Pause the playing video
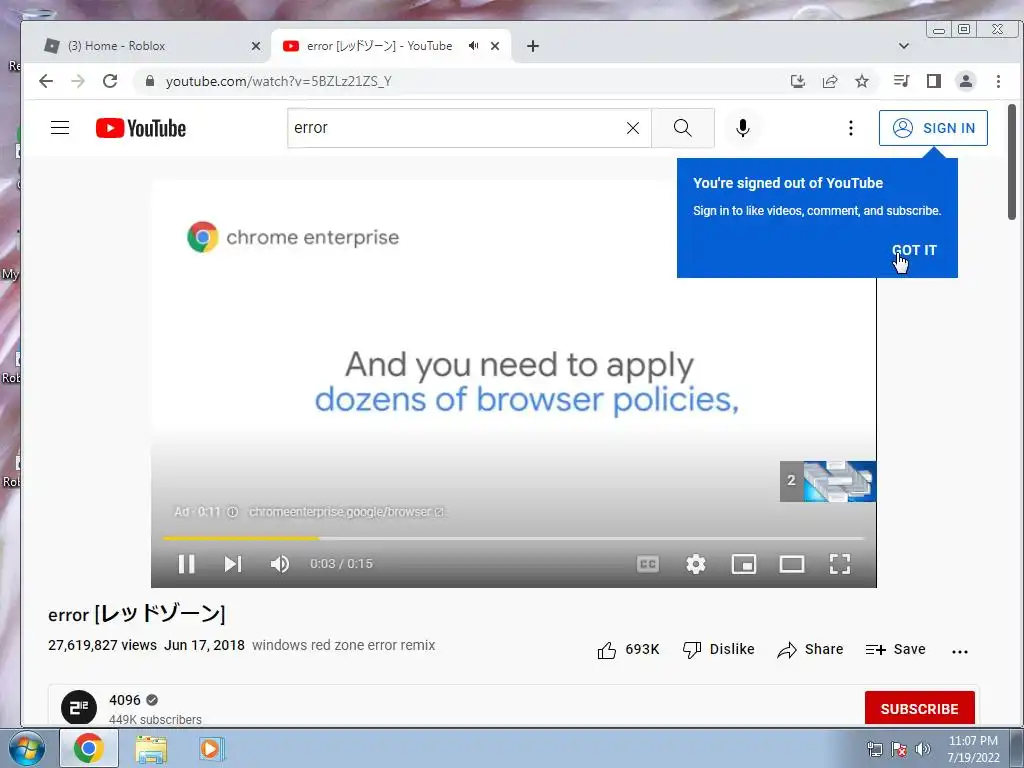This screenshot has height=768, width=1024. pos(186,564)
